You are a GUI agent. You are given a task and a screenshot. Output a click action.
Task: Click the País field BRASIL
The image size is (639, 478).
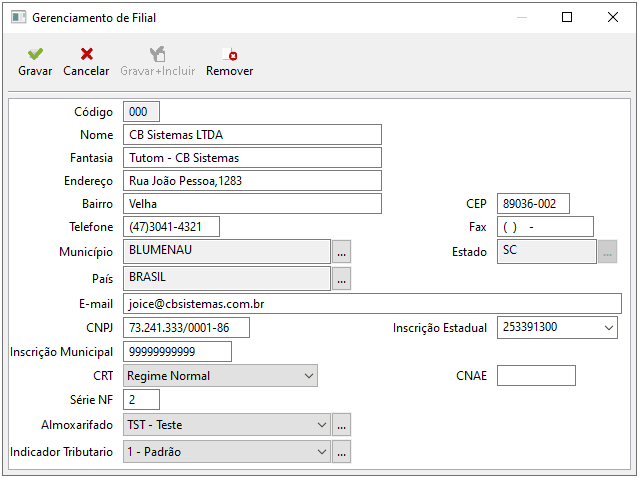coord(227,279)
